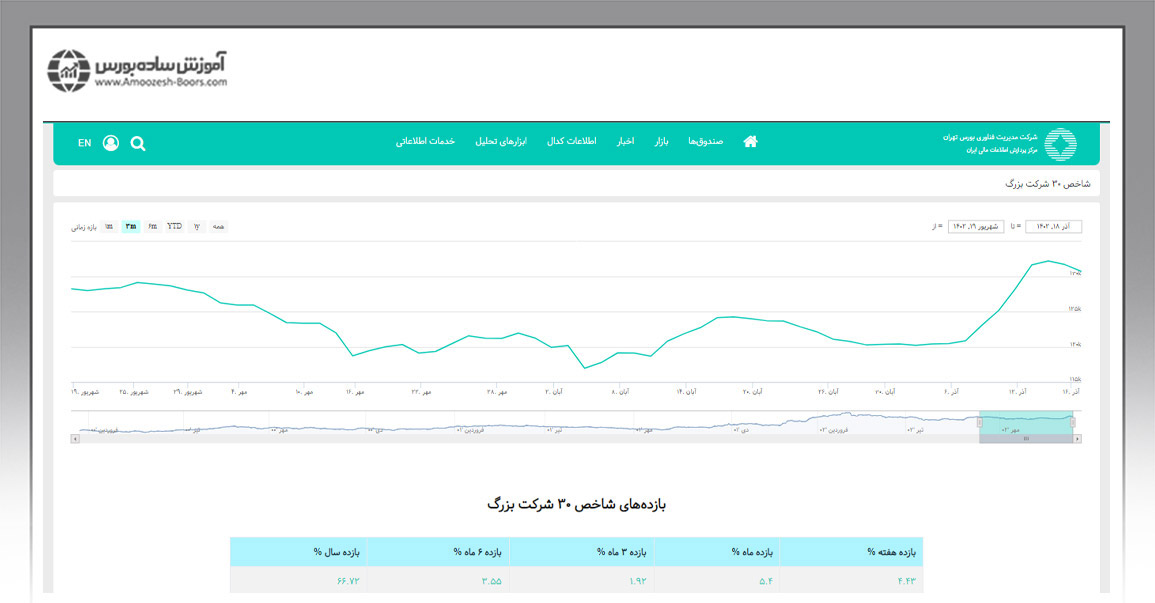Click the Amoozesh-Boors globe logo
The height and width of the screenshot is (603, 1155).
[x=69, y=70]
